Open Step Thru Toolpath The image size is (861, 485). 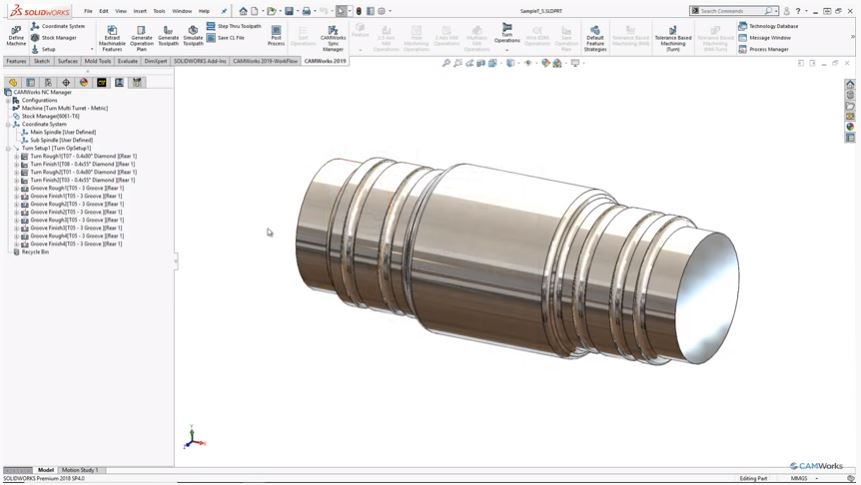pos(233,26)
